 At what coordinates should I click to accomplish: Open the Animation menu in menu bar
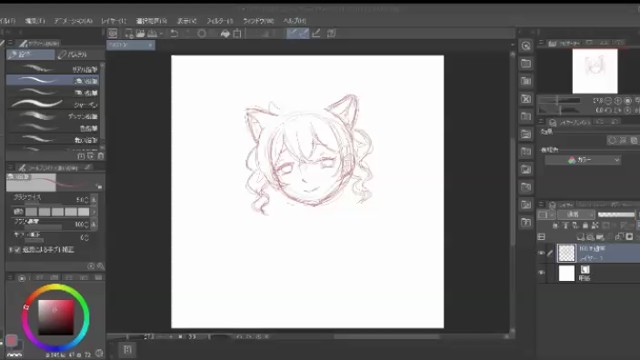tap(73, 21)
